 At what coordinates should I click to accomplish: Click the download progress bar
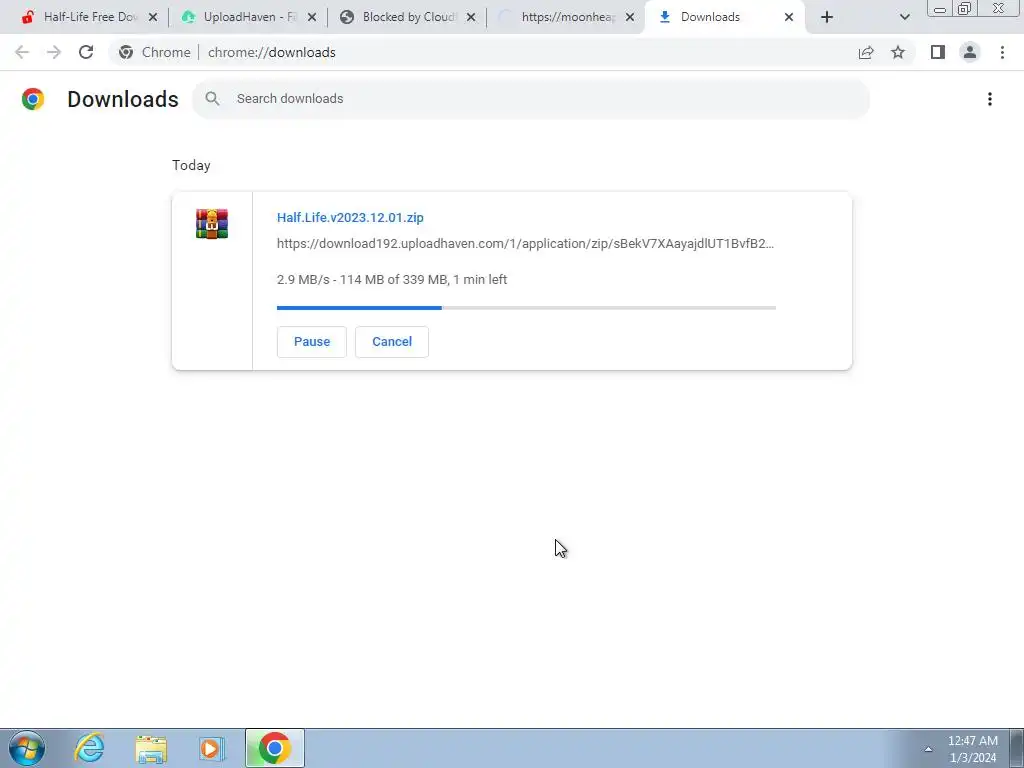[526, 308]
